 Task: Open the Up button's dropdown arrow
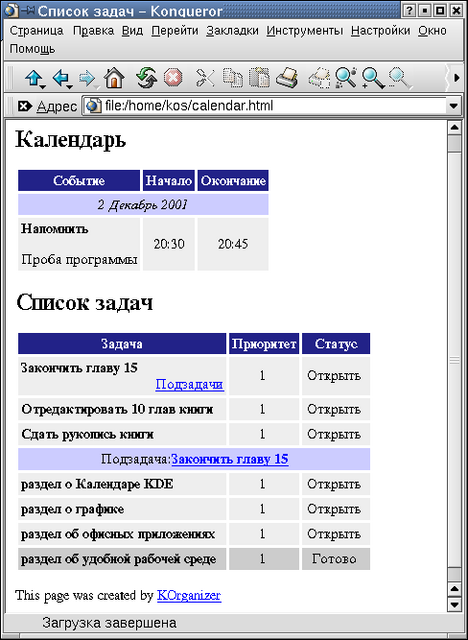tap(42, 87)
